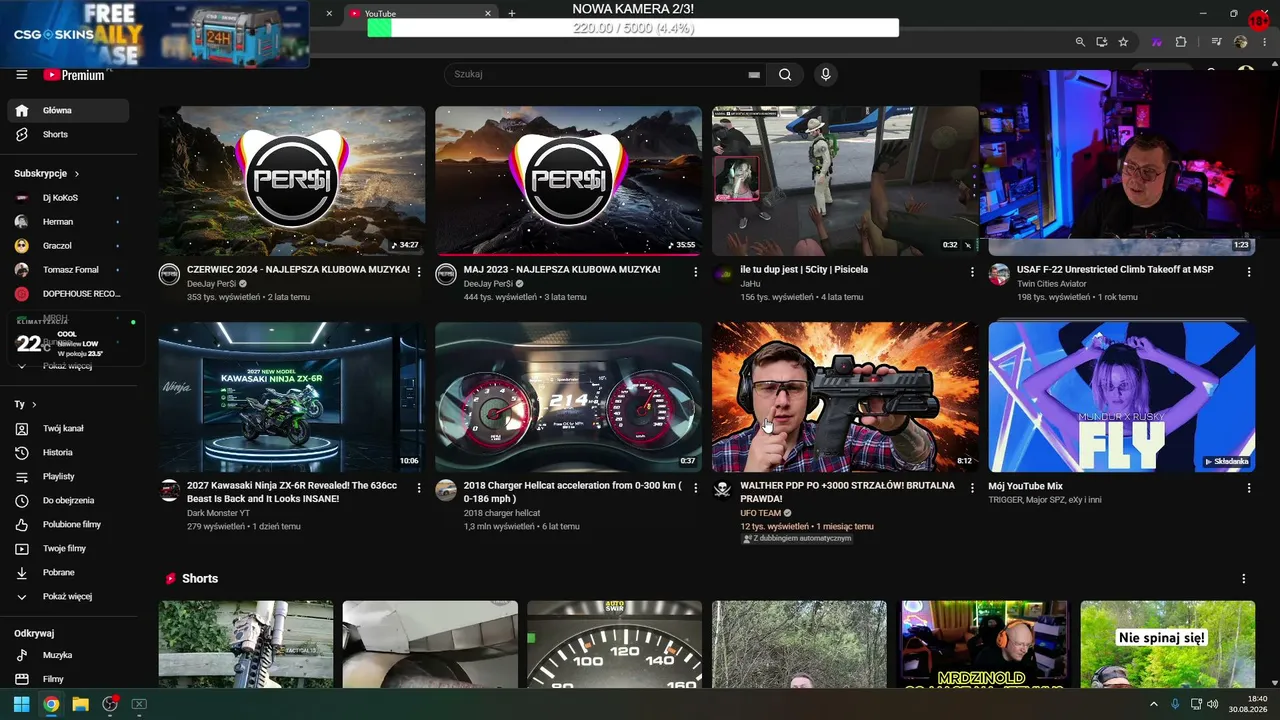Open the Shorts section options menu
This screenshot has height=720, width=1280.
1244,579
